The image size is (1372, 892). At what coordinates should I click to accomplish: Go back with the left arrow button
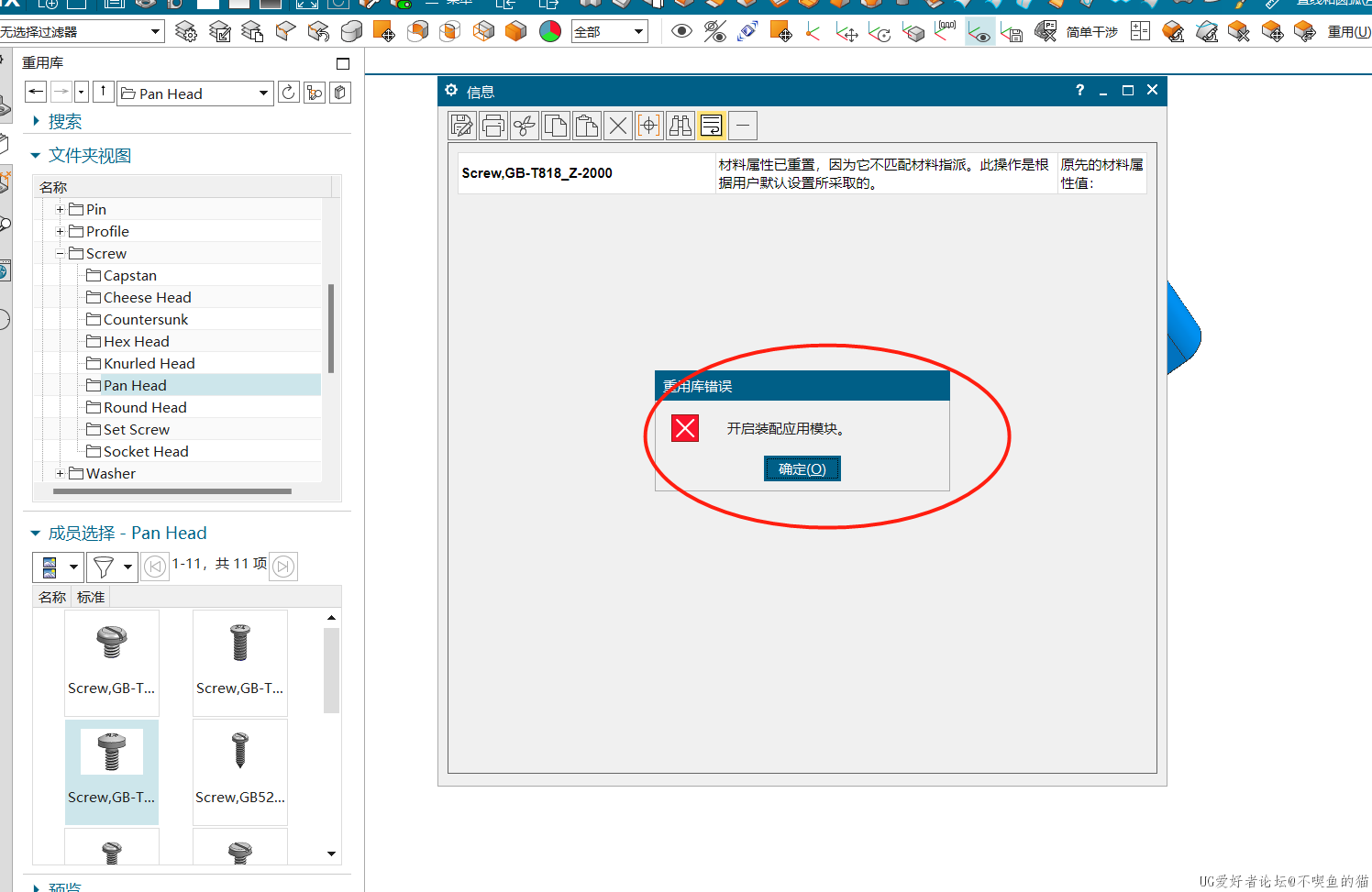coord(36,92)
